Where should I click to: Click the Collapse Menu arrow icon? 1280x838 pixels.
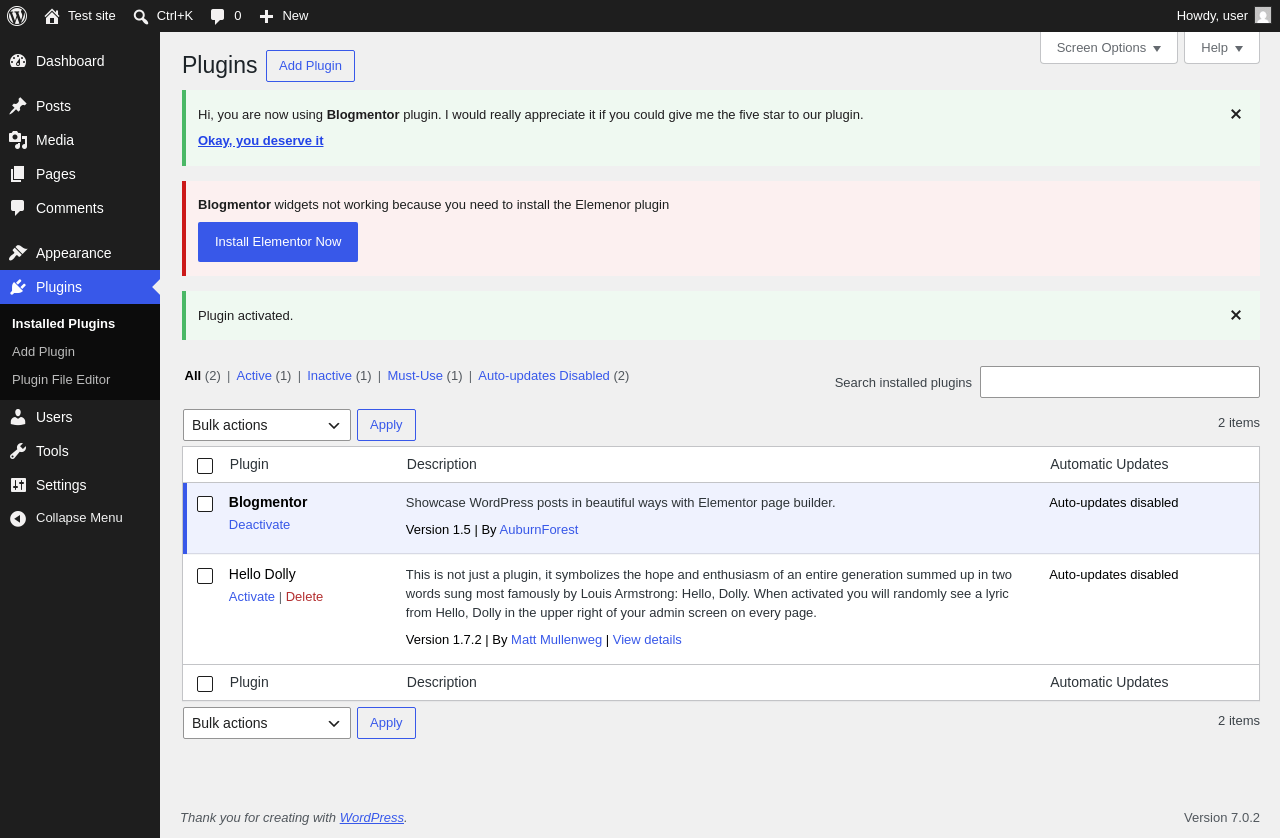(18, 518)
